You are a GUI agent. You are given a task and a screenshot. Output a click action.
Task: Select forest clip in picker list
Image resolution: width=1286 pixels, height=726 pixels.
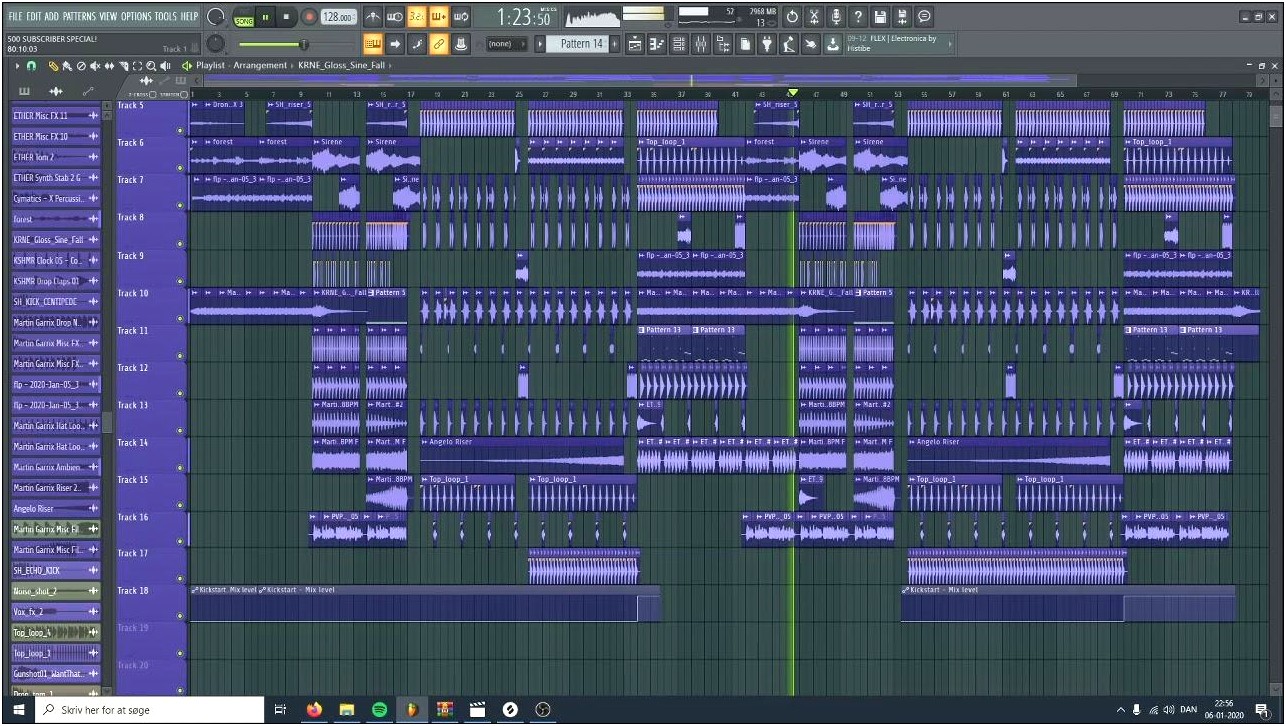(x=56, y=219)
